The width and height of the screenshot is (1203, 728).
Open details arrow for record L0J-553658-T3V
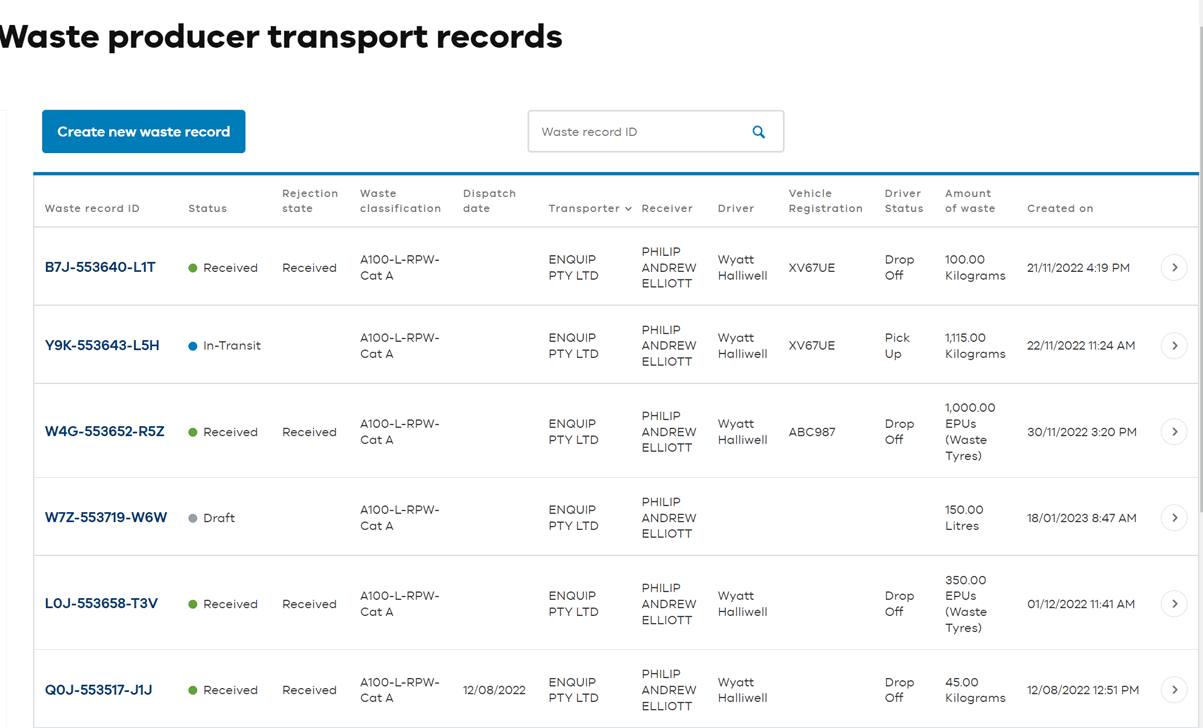click(1174, 604)
